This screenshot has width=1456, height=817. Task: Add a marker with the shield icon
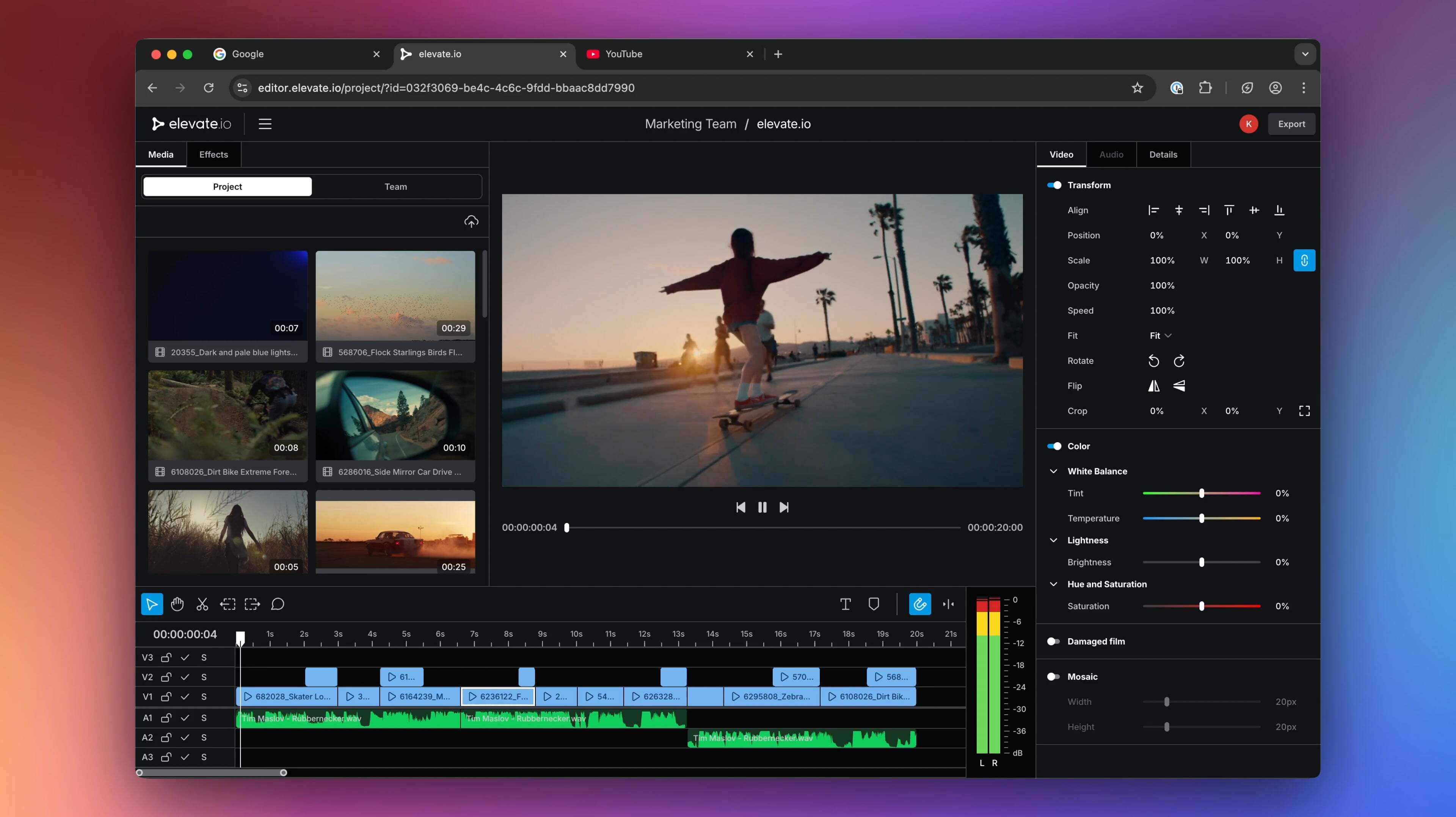(874, 604)
